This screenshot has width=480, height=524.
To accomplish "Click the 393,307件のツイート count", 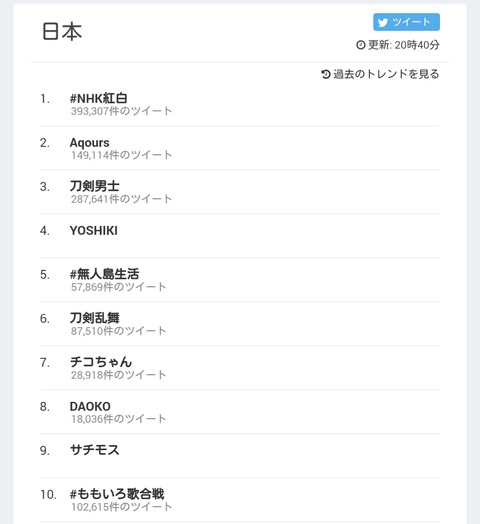I will [x=121, y=111].
